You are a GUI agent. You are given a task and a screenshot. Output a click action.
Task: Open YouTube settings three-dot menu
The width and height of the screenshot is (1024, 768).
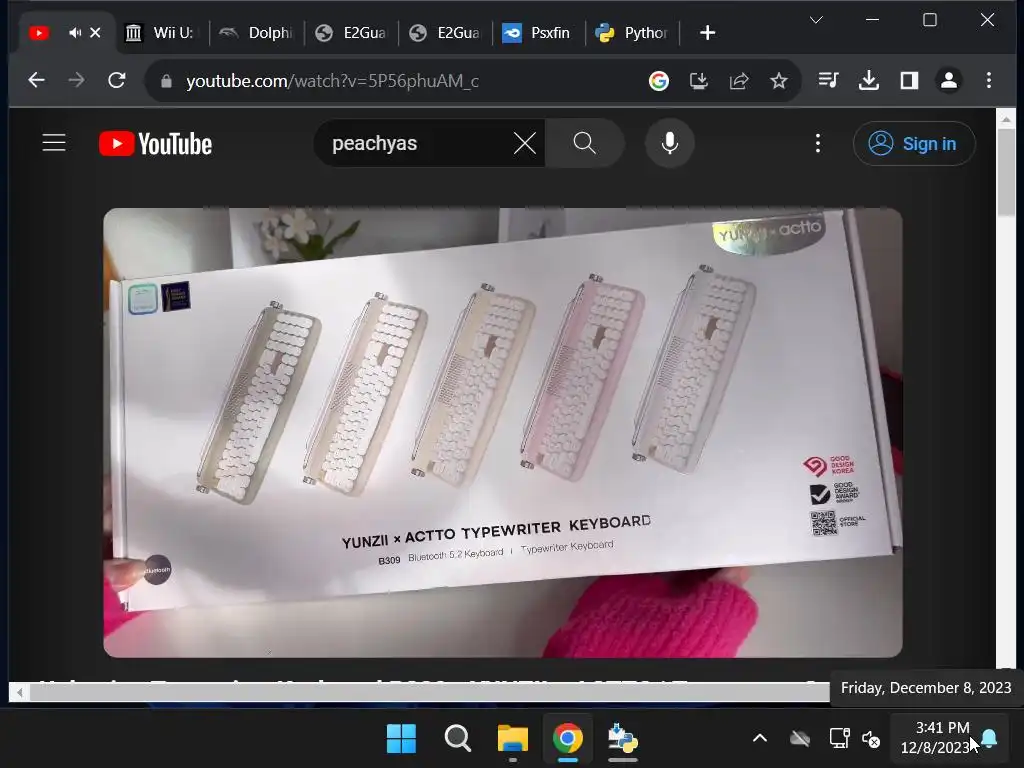pos(818,144)
